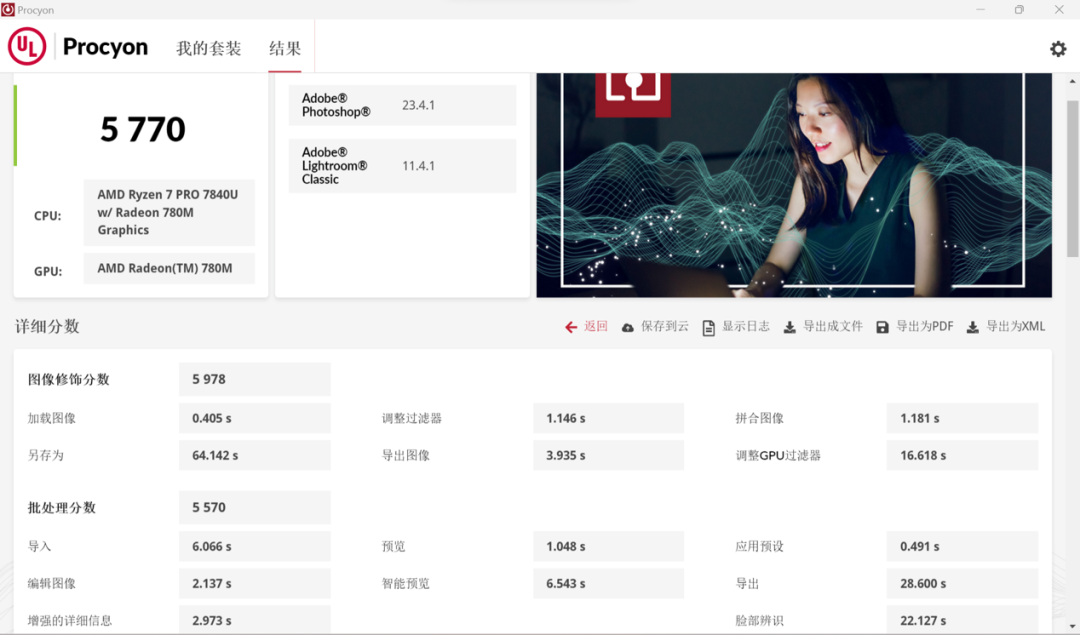The height and width of the screenshot is (635, 1080).
Task: Click the Adobe Photoshop version 23.4.1
Action: coord(418,105)
